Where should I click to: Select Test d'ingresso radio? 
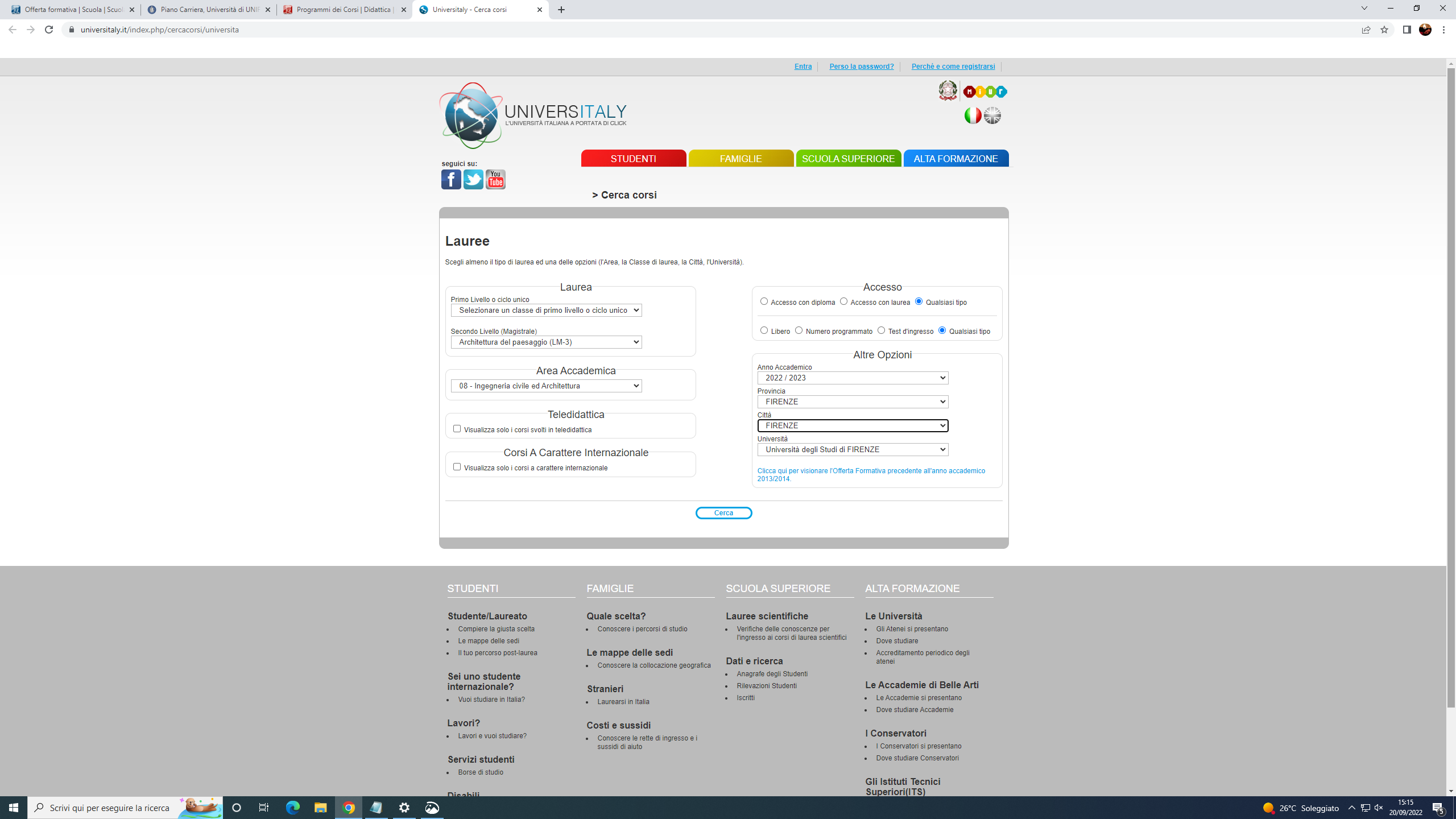point(881,330)
